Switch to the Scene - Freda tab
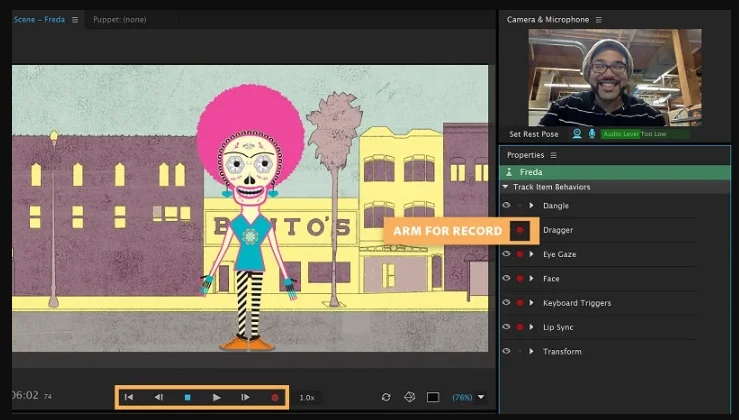This screenshot has height=420, width=739. tap(39, 19)
